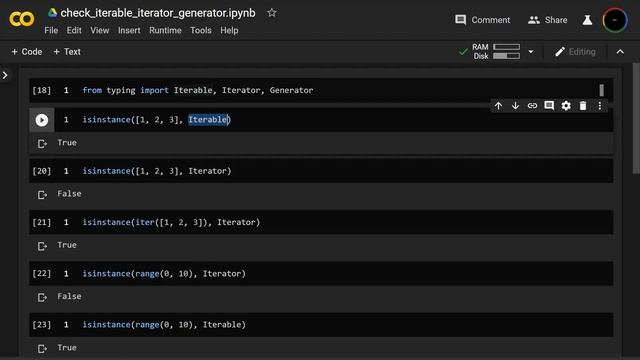640x360 pixels.
Task: Click the Share button
Action: pos(547,20)
